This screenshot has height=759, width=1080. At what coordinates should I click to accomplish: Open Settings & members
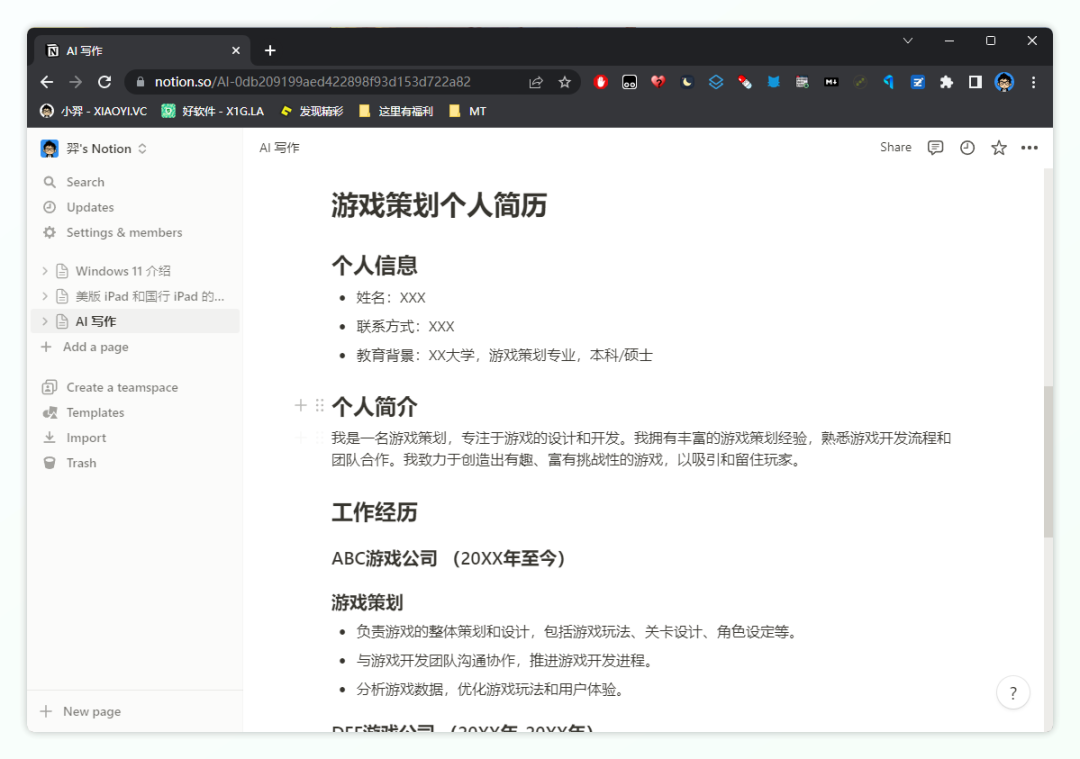124,233
